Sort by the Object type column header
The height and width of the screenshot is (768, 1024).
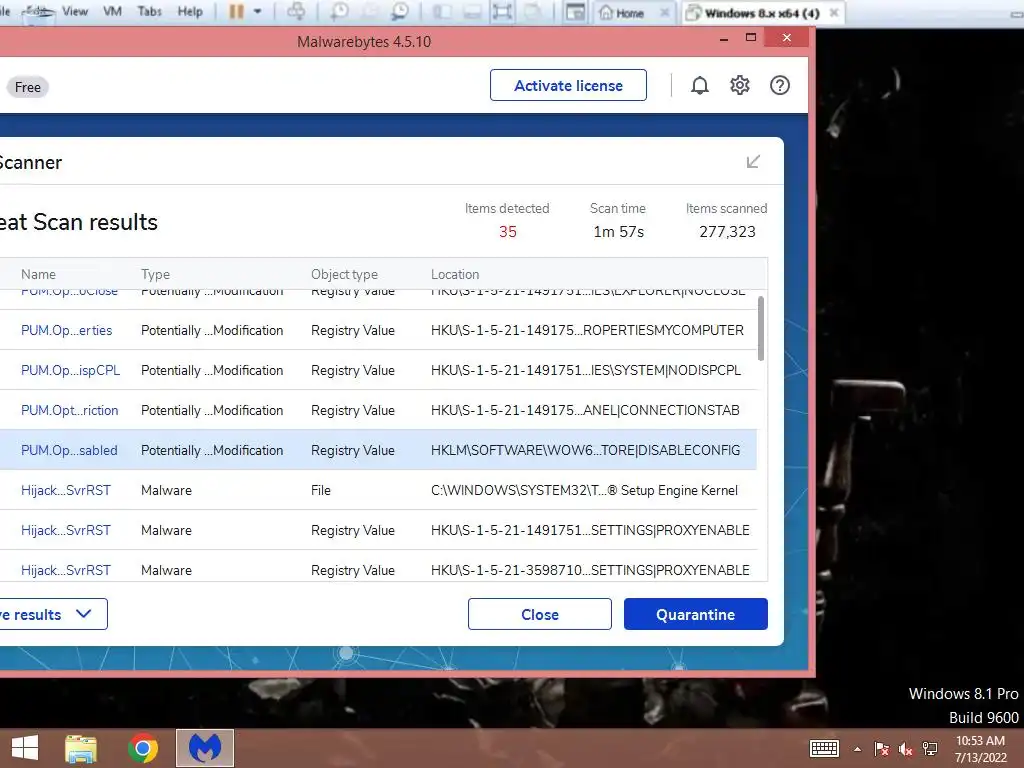click(344, 274)
